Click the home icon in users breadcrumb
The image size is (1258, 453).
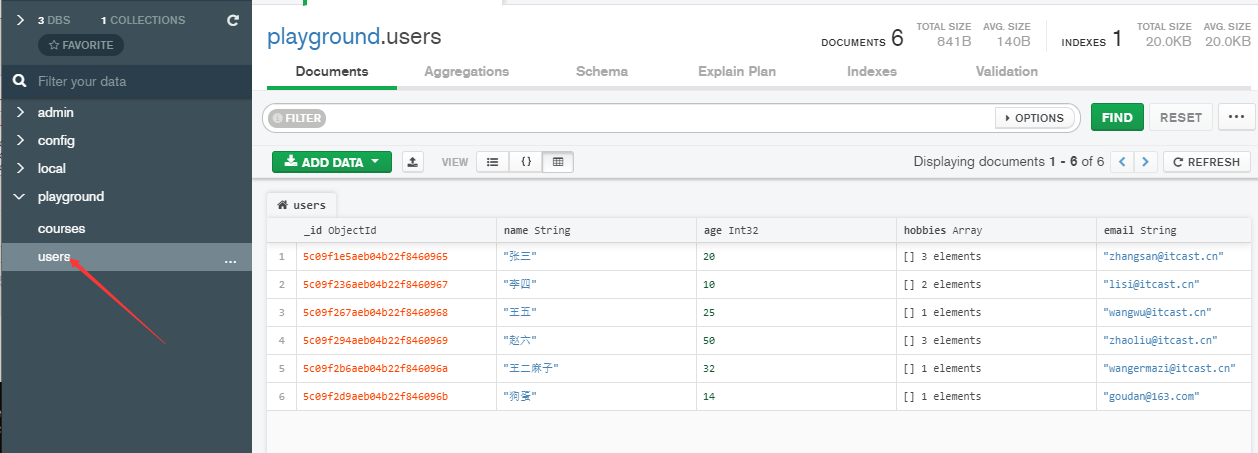point(283,205)
